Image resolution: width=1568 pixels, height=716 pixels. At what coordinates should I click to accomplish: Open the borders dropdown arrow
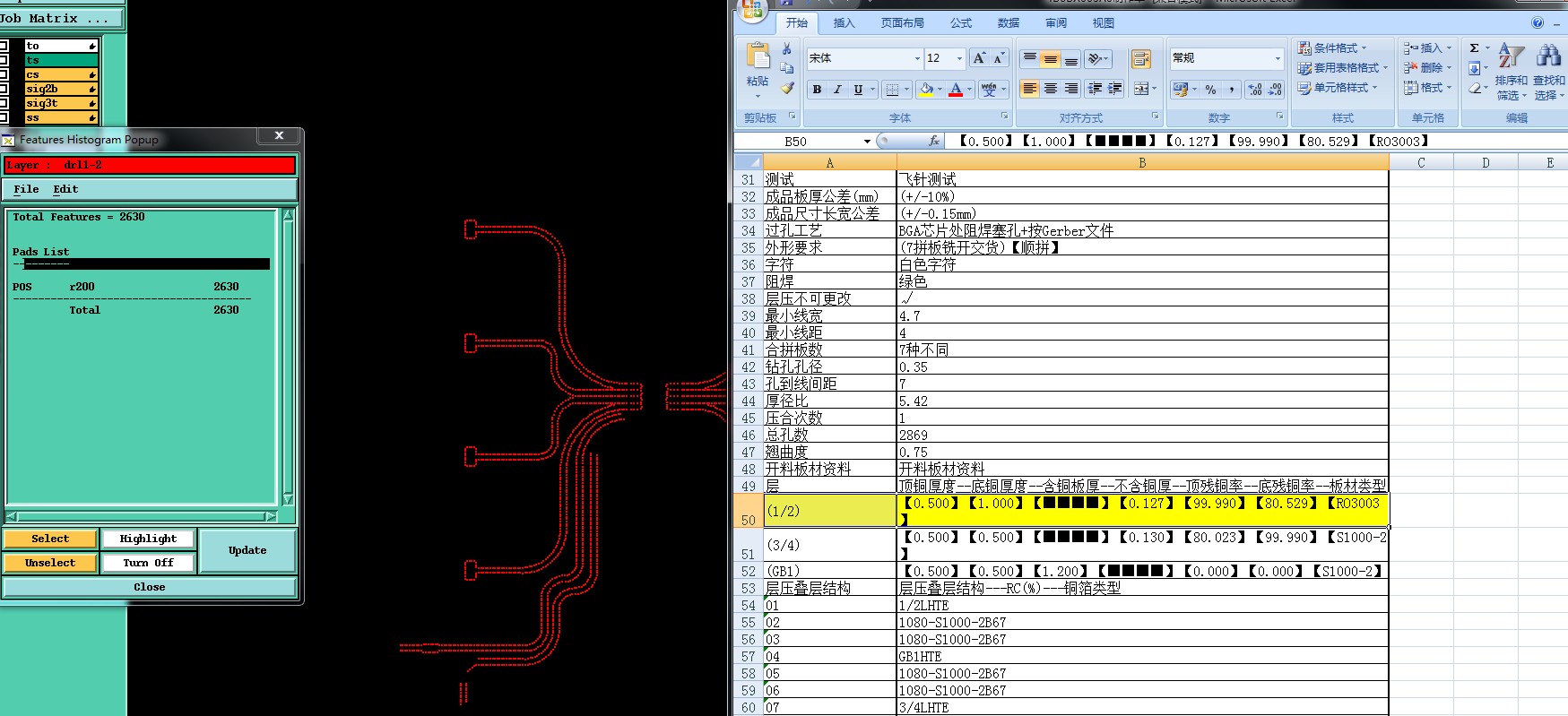pyautogui.click(x=906, y=90)
